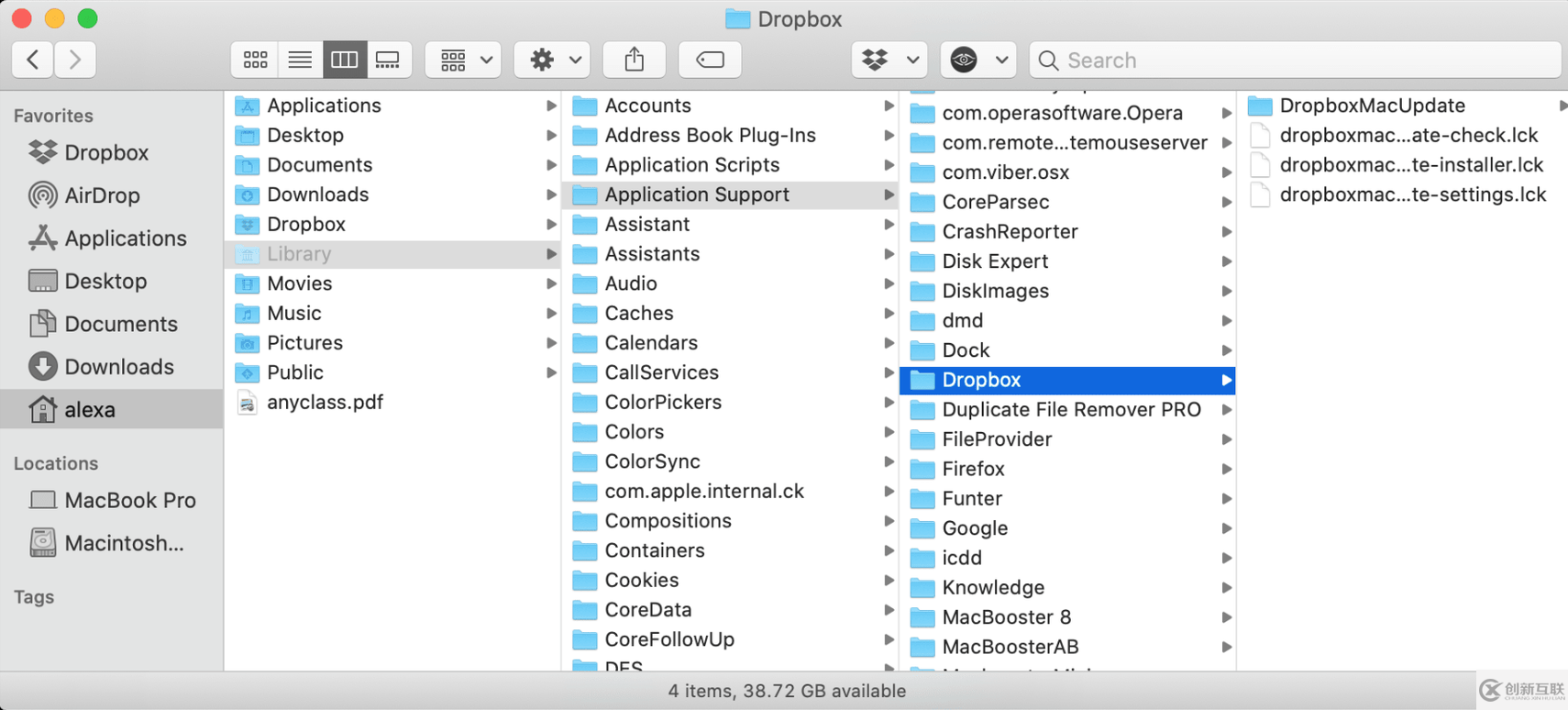Select the FileProvider folder

[1068, 439]
